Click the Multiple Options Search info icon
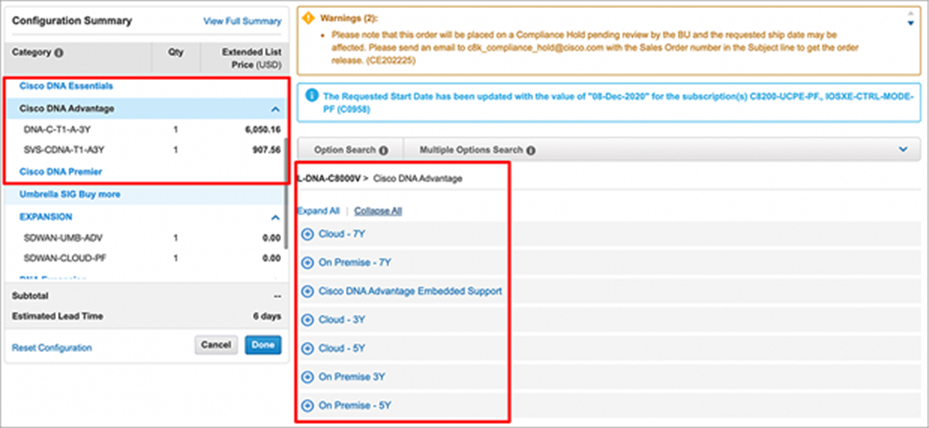The image size is (929, 428). point(531,151)
